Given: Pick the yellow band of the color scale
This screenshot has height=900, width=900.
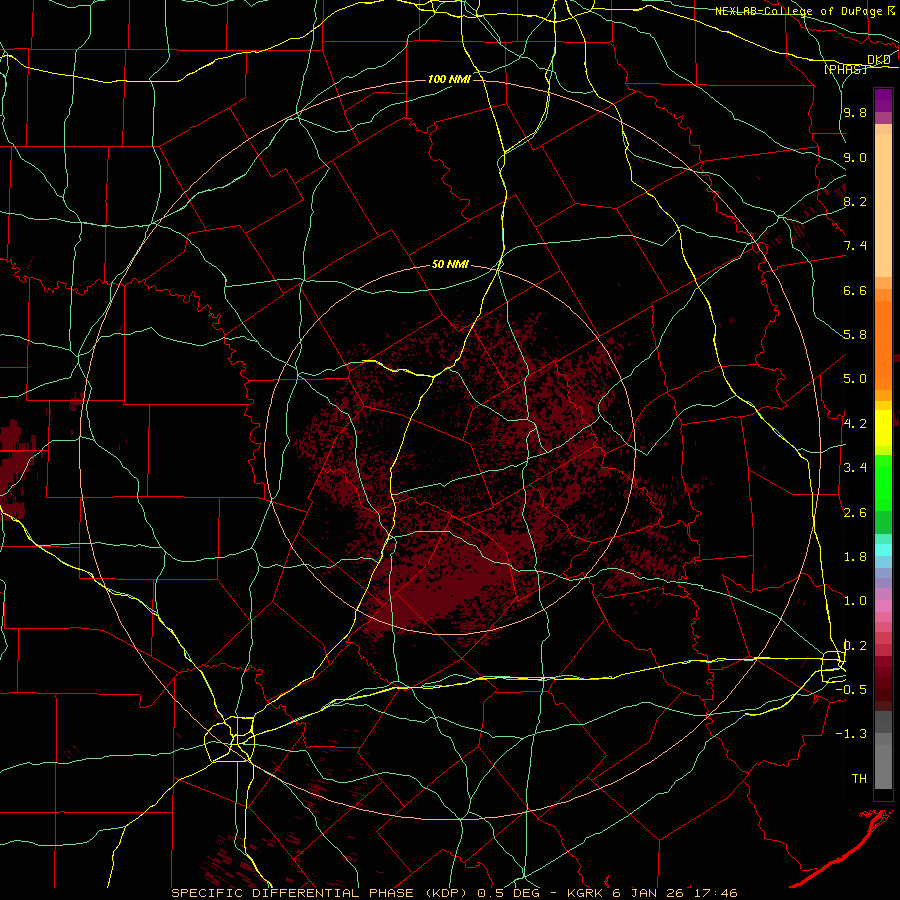Looking at the screenshot, I should pos(883,428).
